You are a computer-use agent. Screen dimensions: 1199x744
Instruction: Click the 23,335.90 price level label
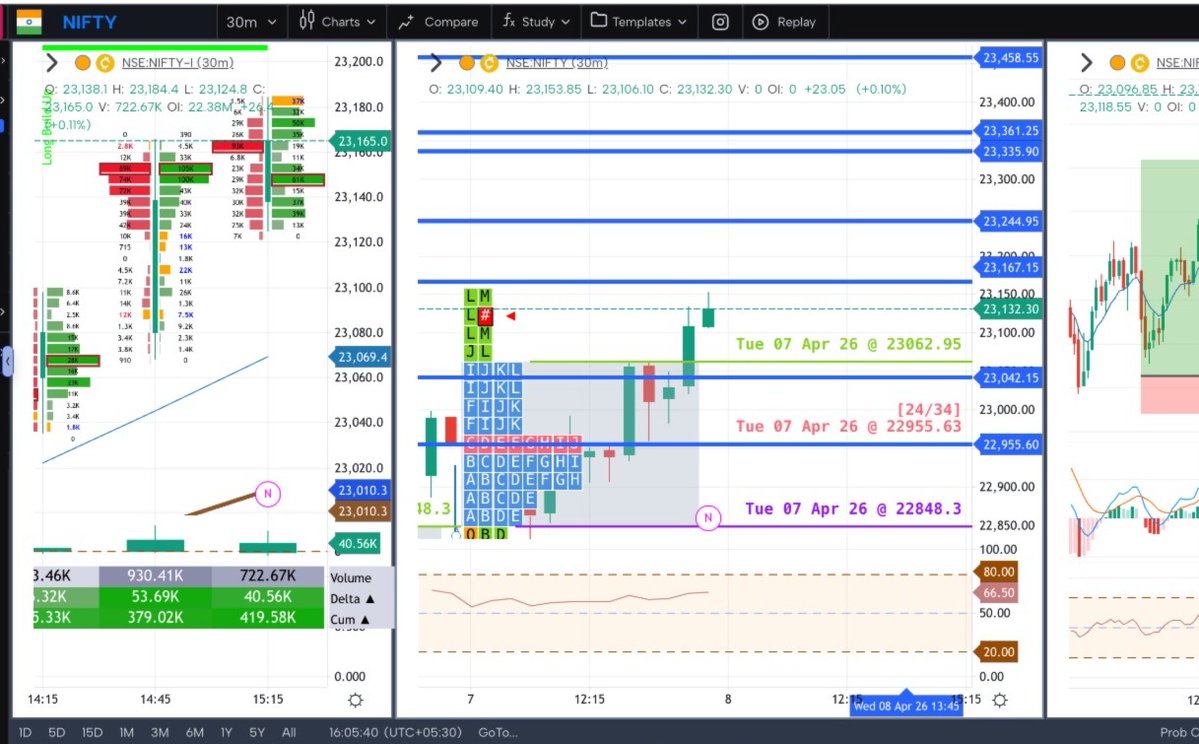click(x=1009, y=151)
